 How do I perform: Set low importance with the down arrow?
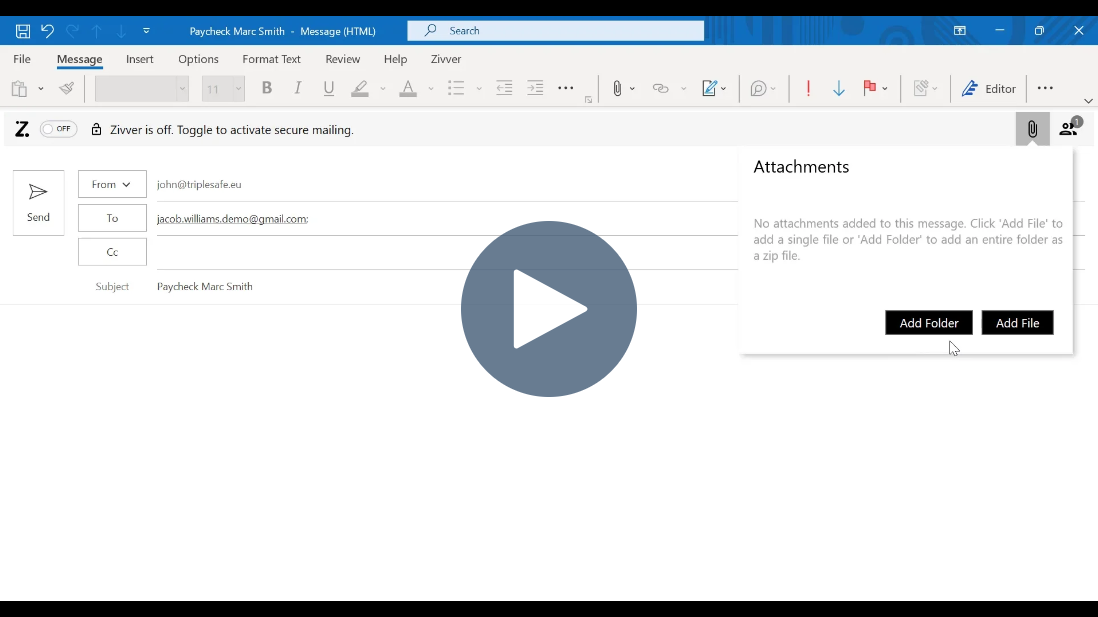click(839, 89)
